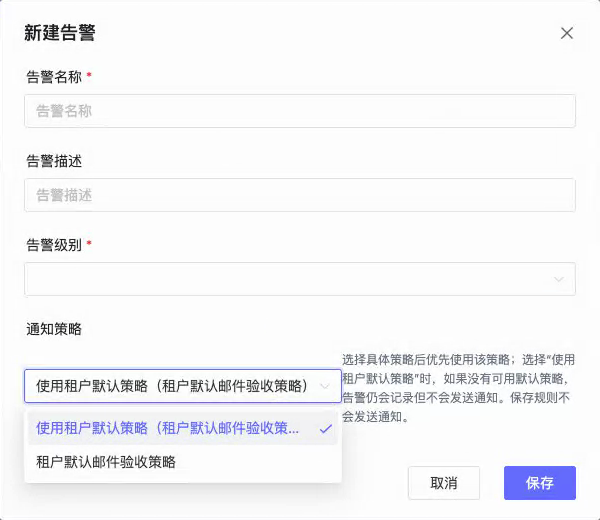Click the 新建告警 dialog title
Viewport: 600px width, 520px height.
[60, 33]
